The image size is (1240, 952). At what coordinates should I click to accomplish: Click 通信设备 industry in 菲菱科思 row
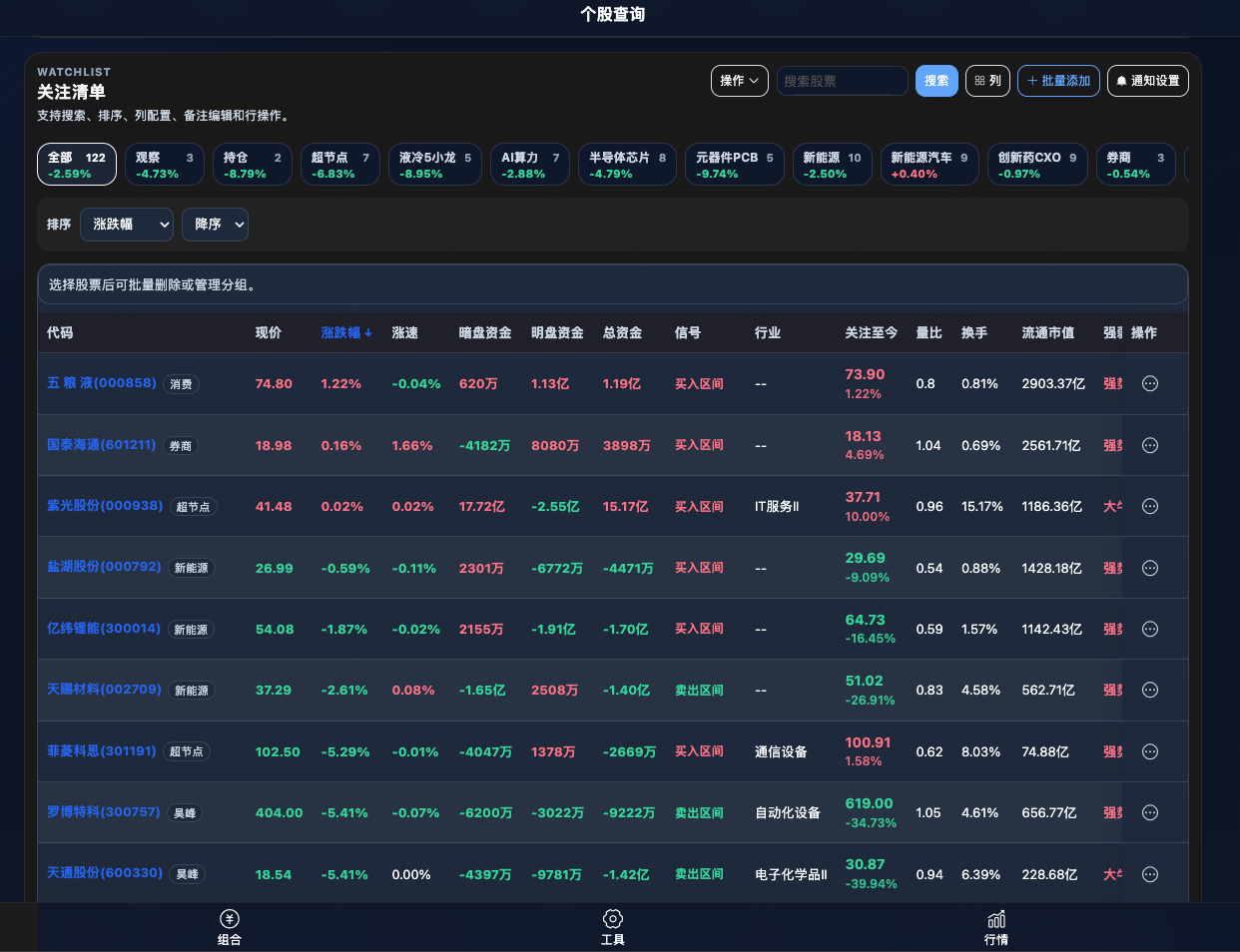(x=781, y=751)
